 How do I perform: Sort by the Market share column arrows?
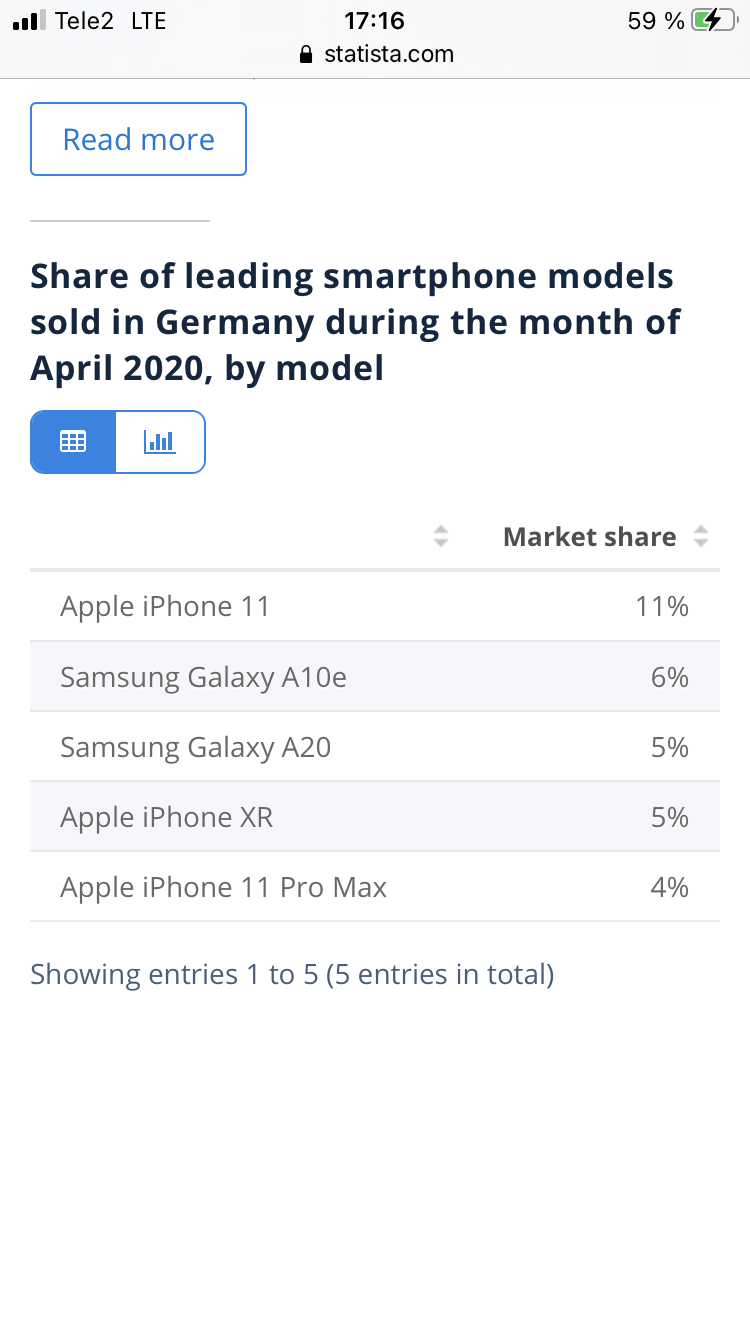(x=701, y=537)
